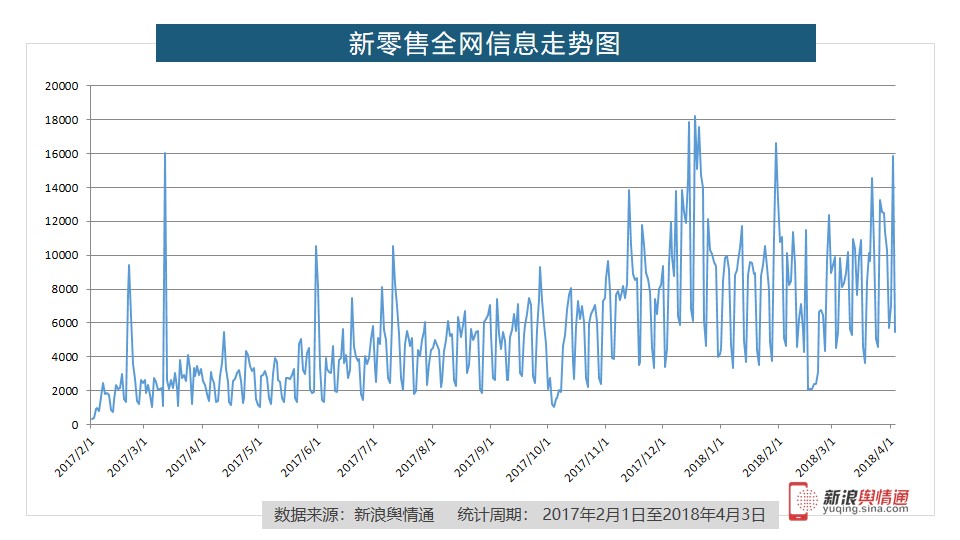The height and width of the screenshot is (540, 960).
Task: Click the y-axis label 4000
Action: (64, 357)
